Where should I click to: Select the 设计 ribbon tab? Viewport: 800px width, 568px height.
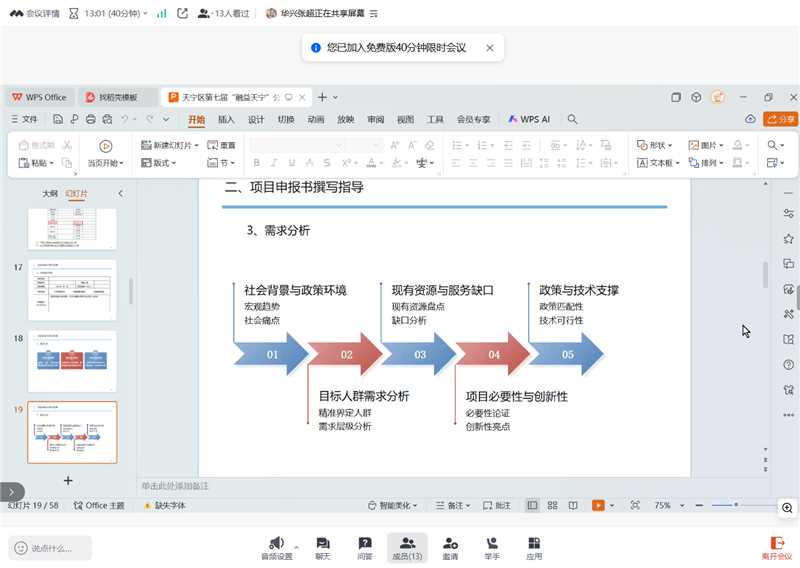coord(256,119)
